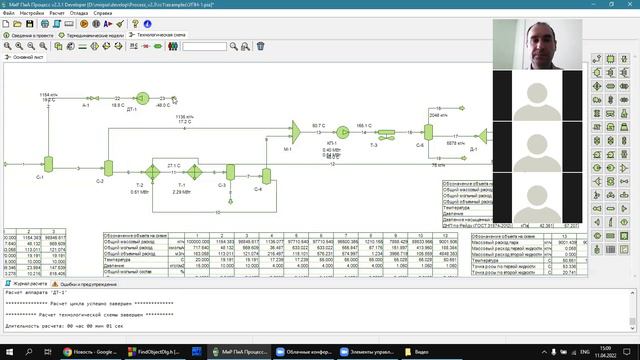Click mixer М-1 triangle on the flowsheet
Screen dimensions: 640x360
(296, 132)
